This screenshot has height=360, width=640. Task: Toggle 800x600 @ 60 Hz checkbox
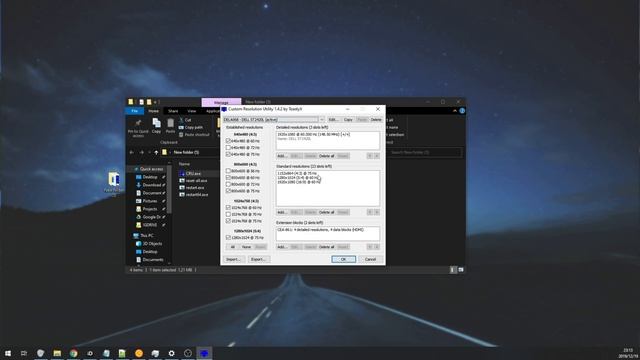[x=228, y=178]
